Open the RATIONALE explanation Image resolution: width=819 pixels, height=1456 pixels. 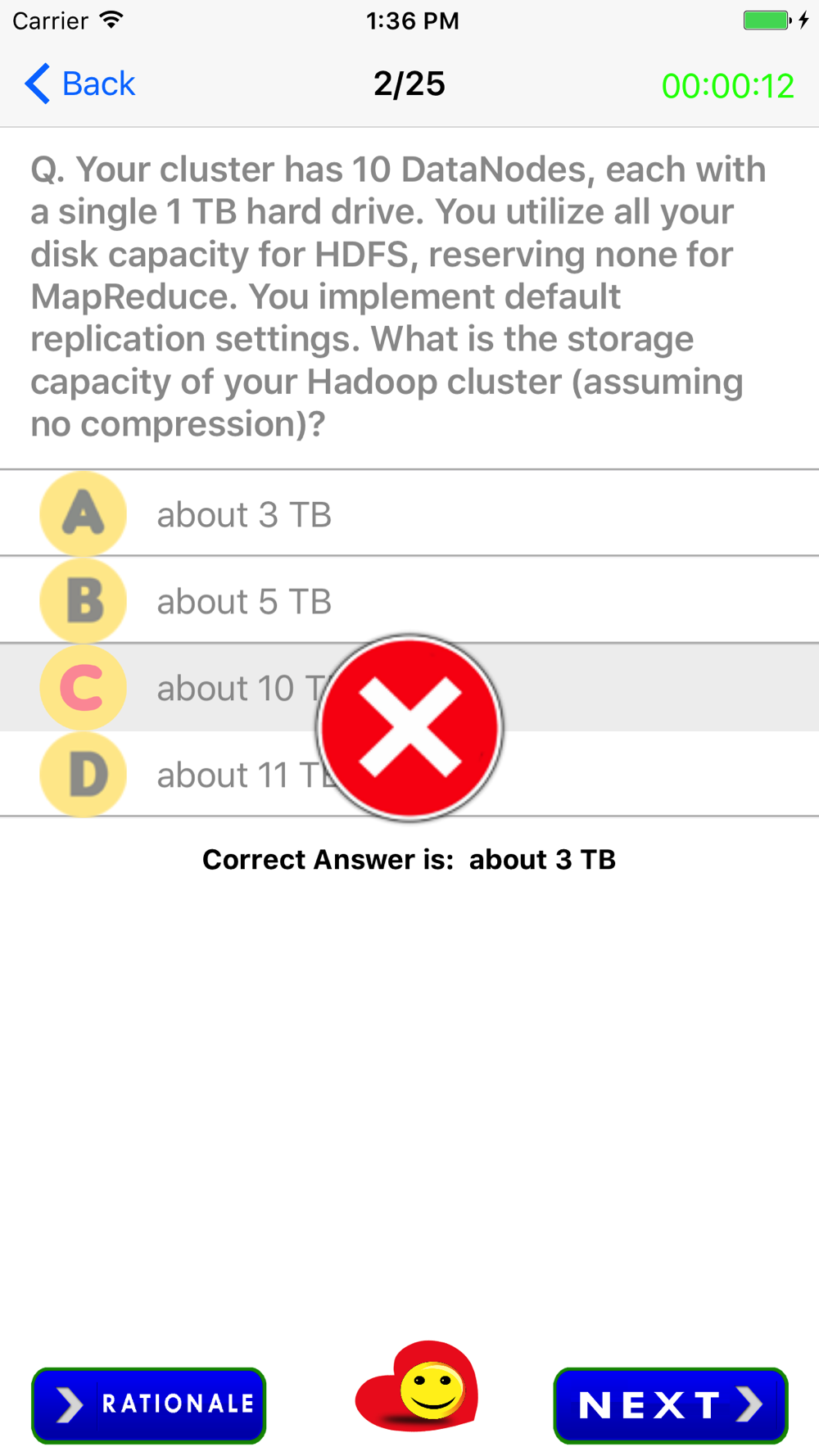(148, 1405)
